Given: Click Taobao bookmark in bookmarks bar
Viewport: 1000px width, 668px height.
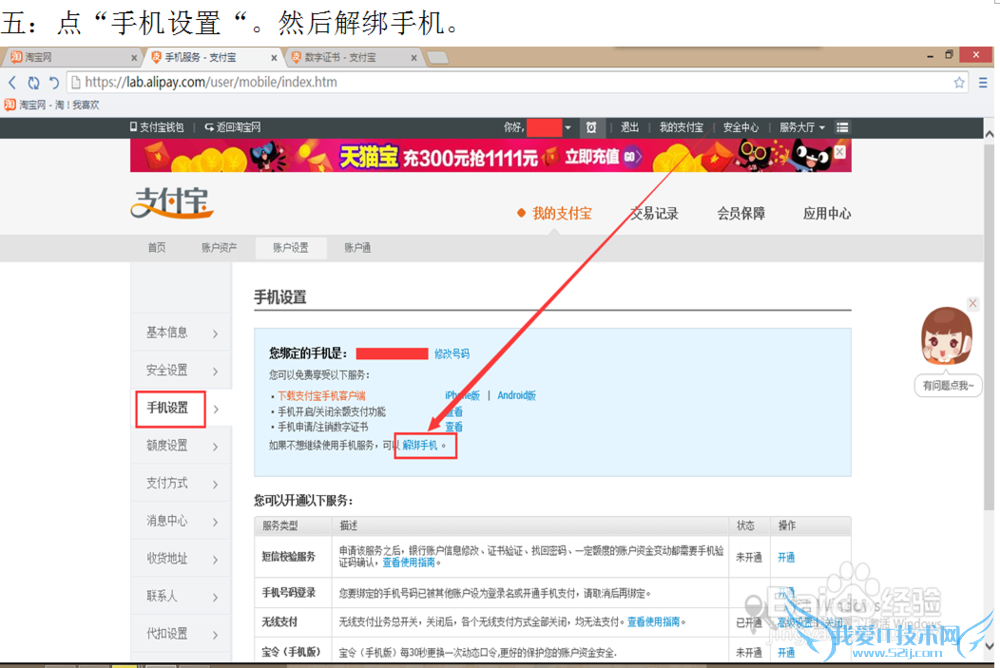Looking at the screenshot, I should pos(52,105).
